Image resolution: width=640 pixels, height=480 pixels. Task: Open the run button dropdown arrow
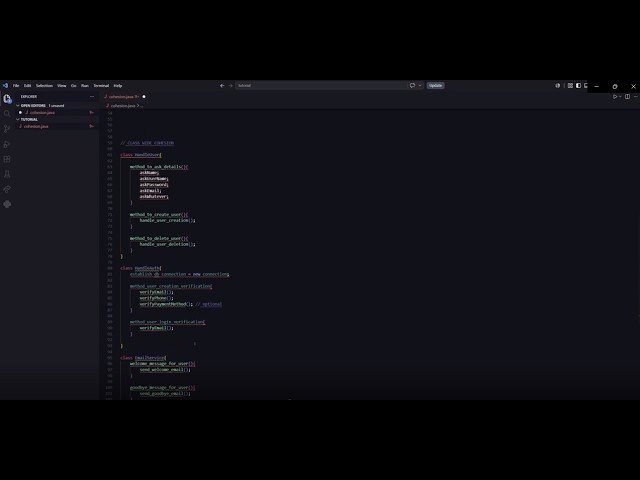tap(620, 97)
